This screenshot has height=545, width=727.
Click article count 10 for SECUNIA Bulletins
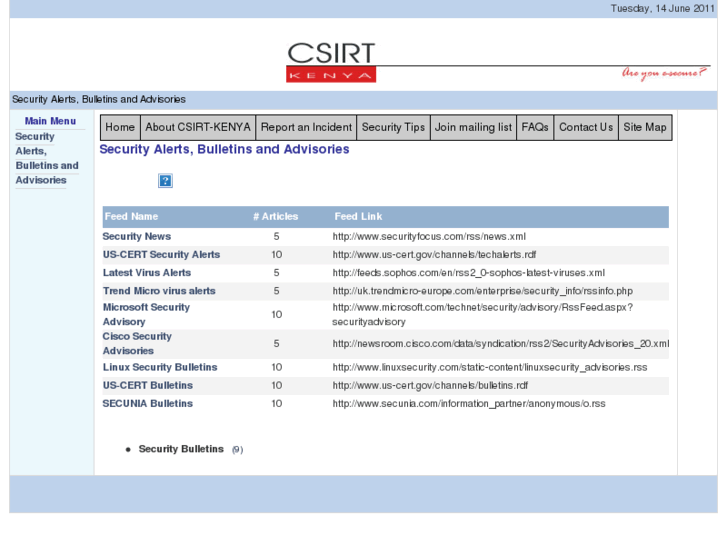(276, 404)
